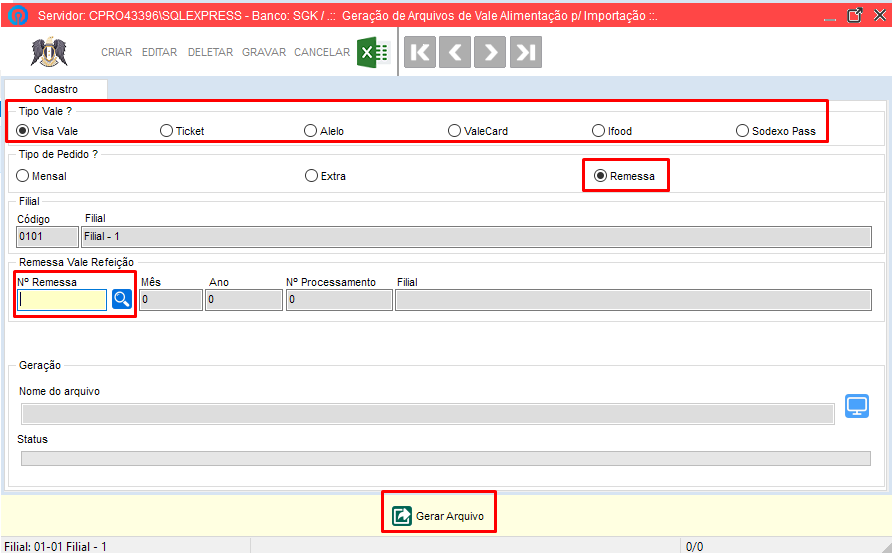
Task: Click the Nº Remessa search magnifier icon
Action: (x=122, y=299)
